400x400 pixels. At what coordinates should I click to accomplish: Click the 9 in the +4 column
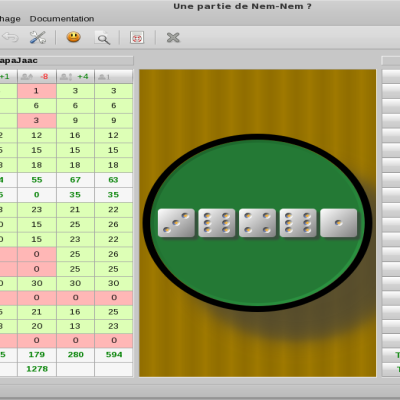(75, 121)
